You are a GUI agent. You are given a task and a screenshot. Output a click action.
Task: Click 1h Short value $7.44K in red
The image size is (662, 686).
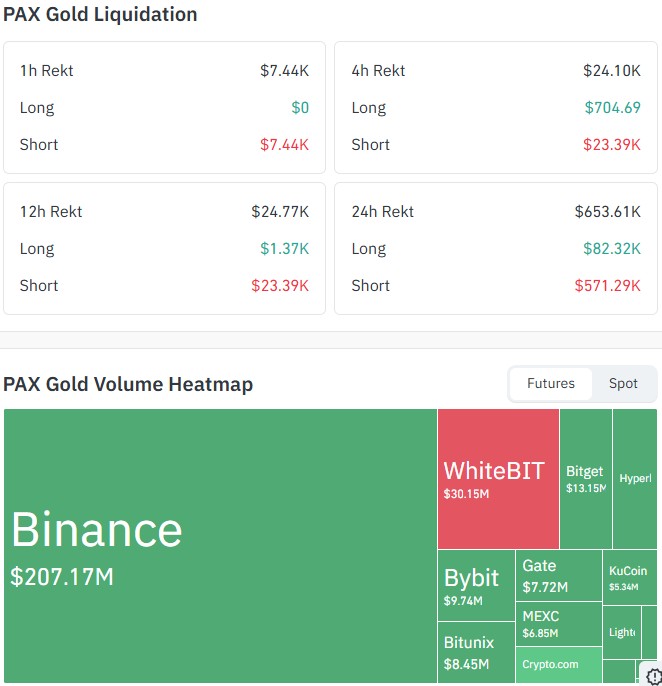coord(284,144)
